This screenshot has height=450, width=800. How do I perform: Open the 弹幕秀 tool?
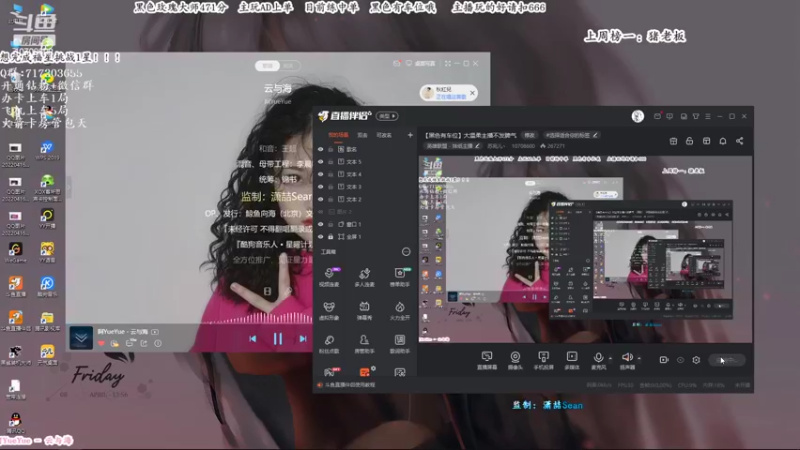pos(364,310)
